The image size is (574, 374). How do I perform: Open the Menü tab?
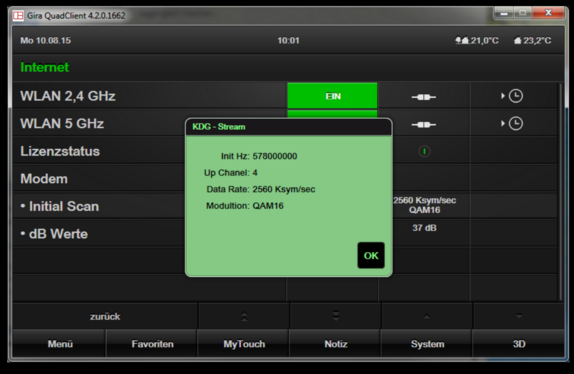(60, 344)
